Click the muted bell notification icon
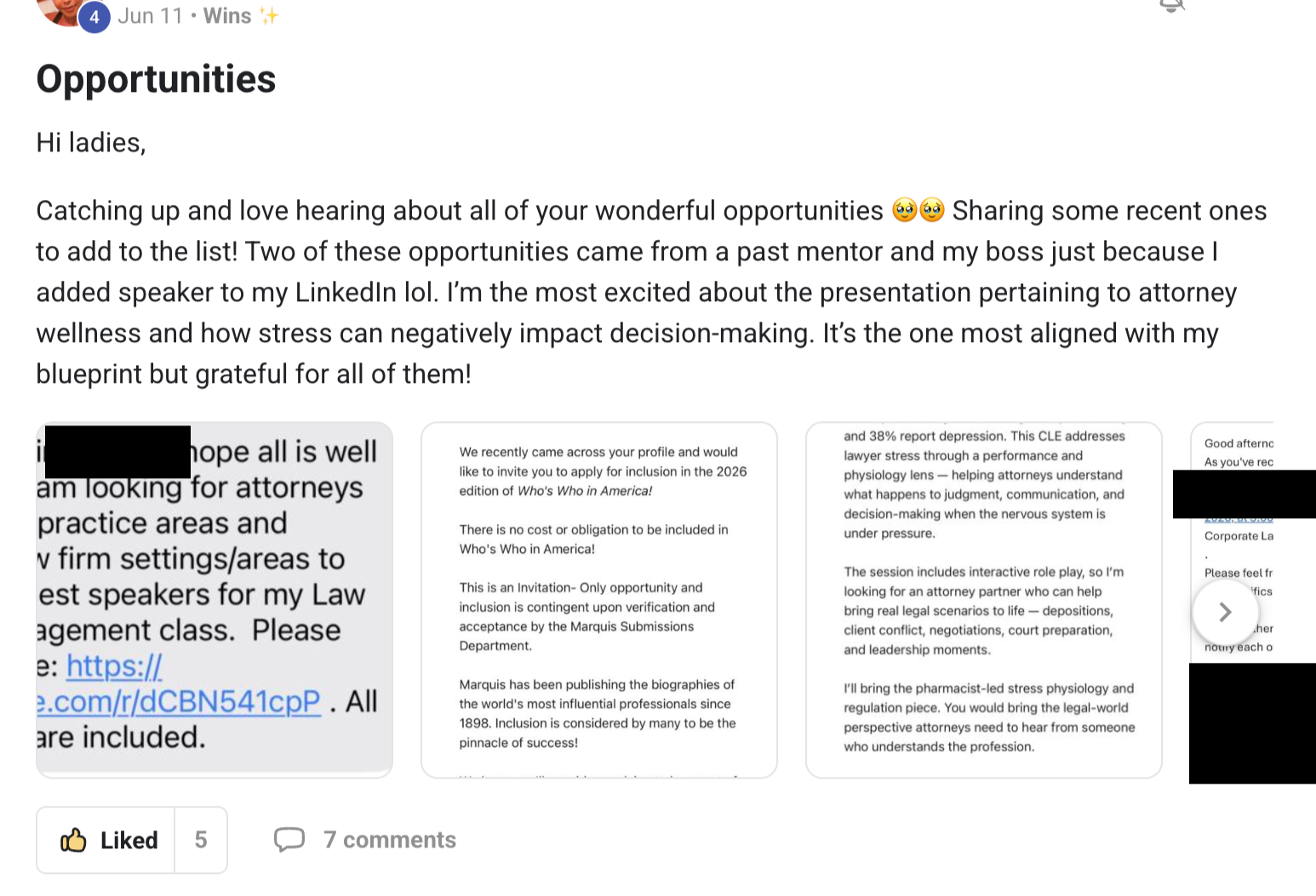The image size is (1316, 896). click(1172, 6)
